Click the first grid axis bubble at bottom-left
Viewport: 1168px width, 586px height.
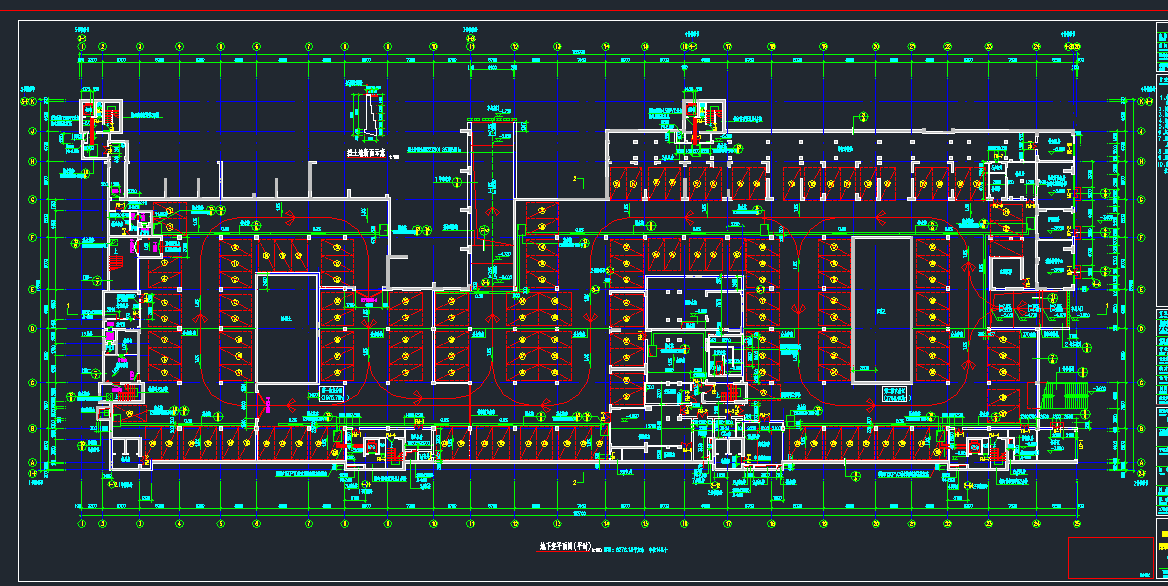click(x=82, y=522)
